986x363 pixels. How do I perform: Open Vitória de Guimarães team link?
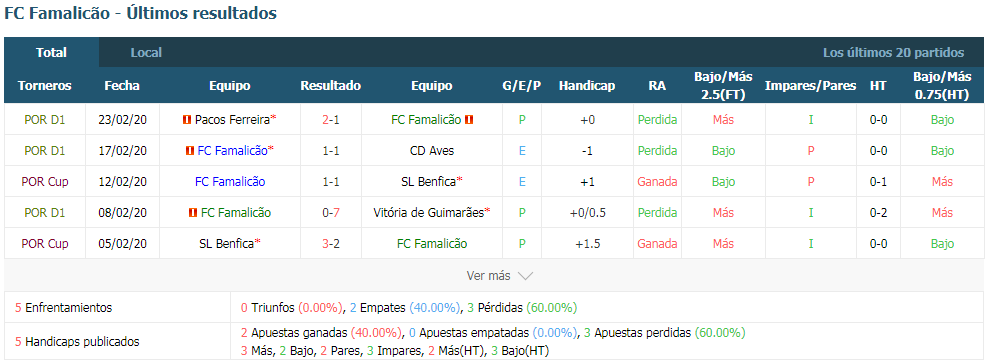tap(428, 213)
